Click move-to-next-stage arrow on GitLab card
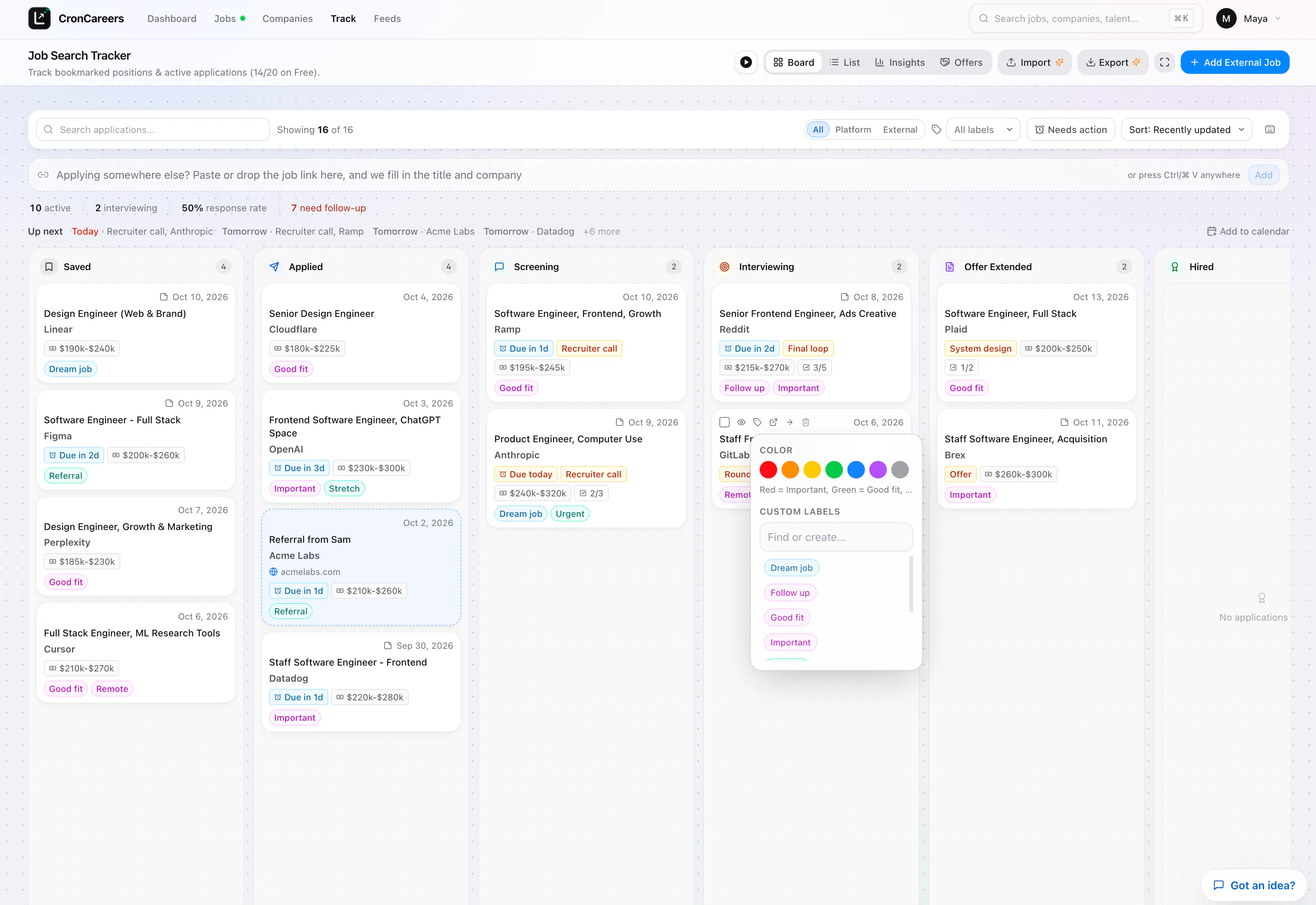1316x905 pixels. [x=790, y=423]
